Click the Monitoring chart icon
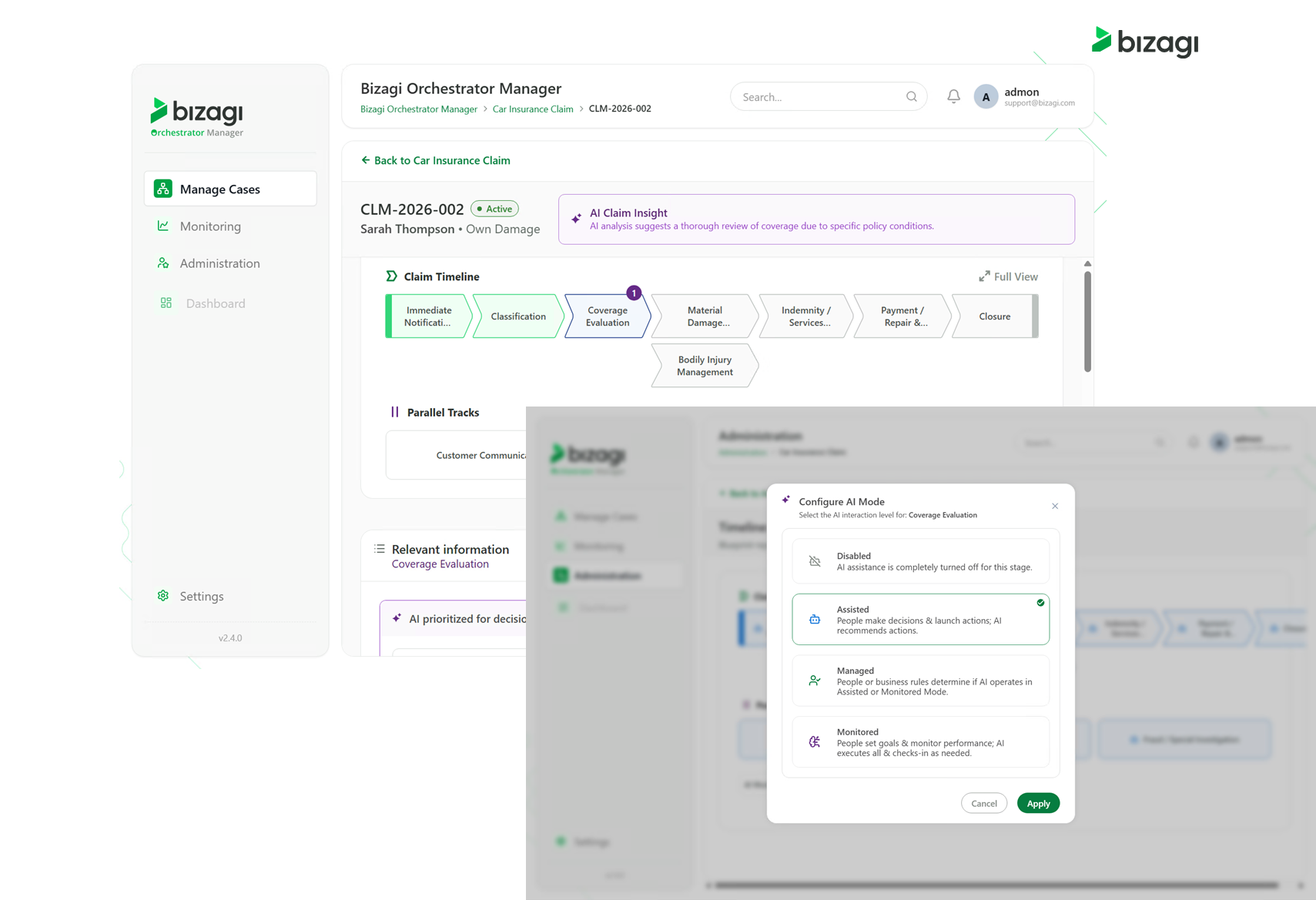The height and width of the screenshot is (900, 1316). [x=163, y=226]
